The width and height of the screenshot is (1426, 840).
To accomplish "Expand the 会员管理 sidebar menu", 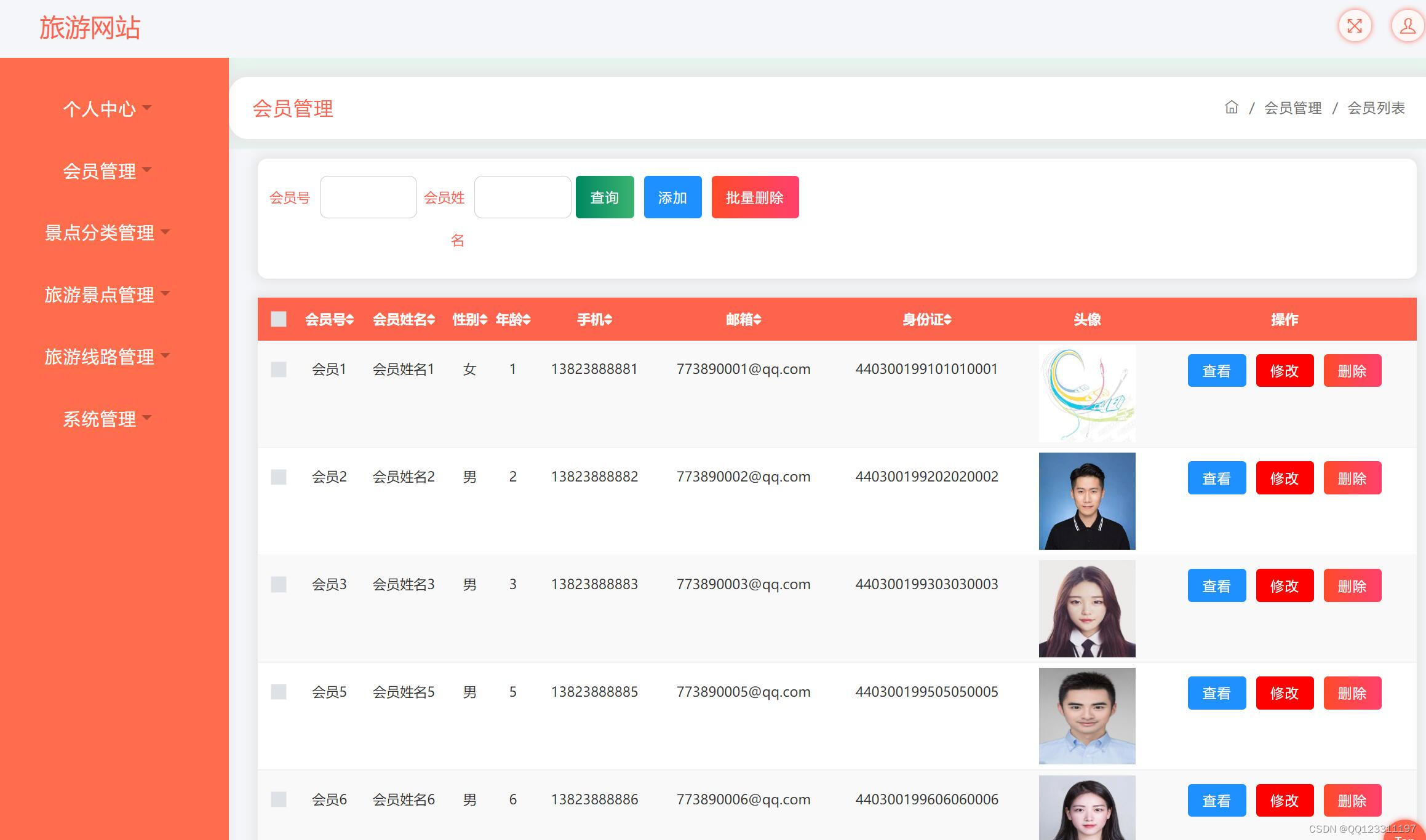I will tap(107, 171).
